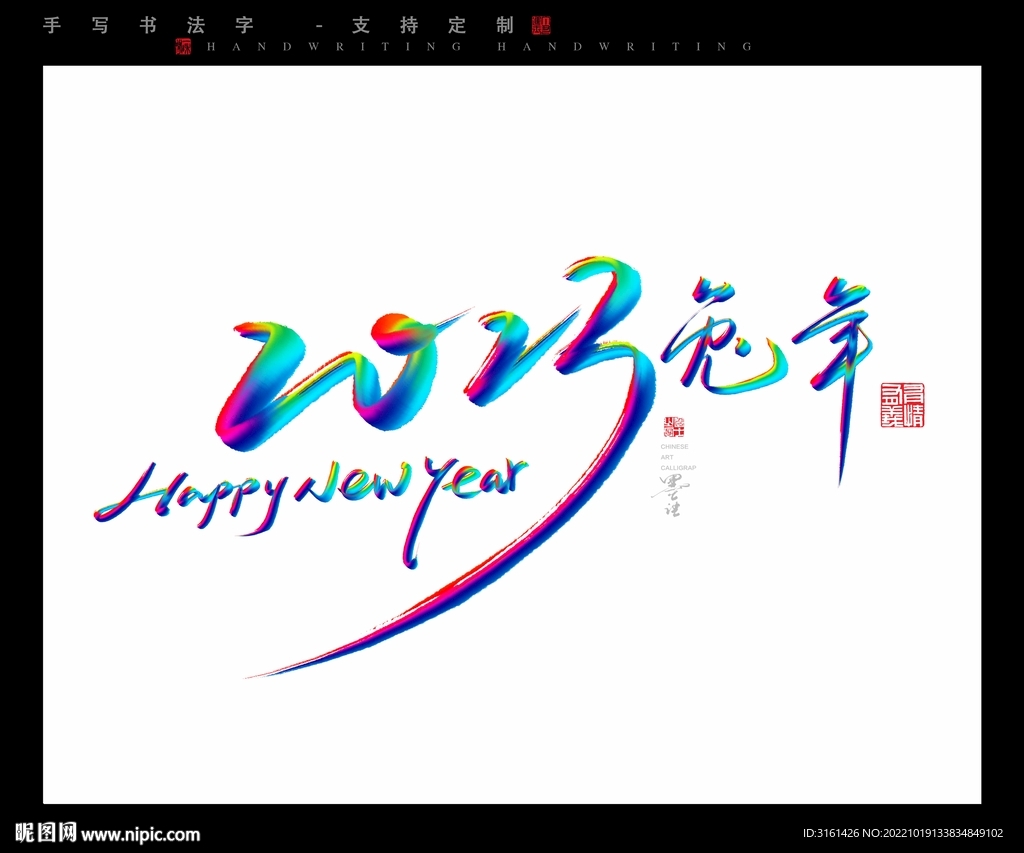The width and height of the screenshot is (1024, 853).
Task: Click the red seal stamp beside 手写书法字 banner
Action: [x=541, y=25]
